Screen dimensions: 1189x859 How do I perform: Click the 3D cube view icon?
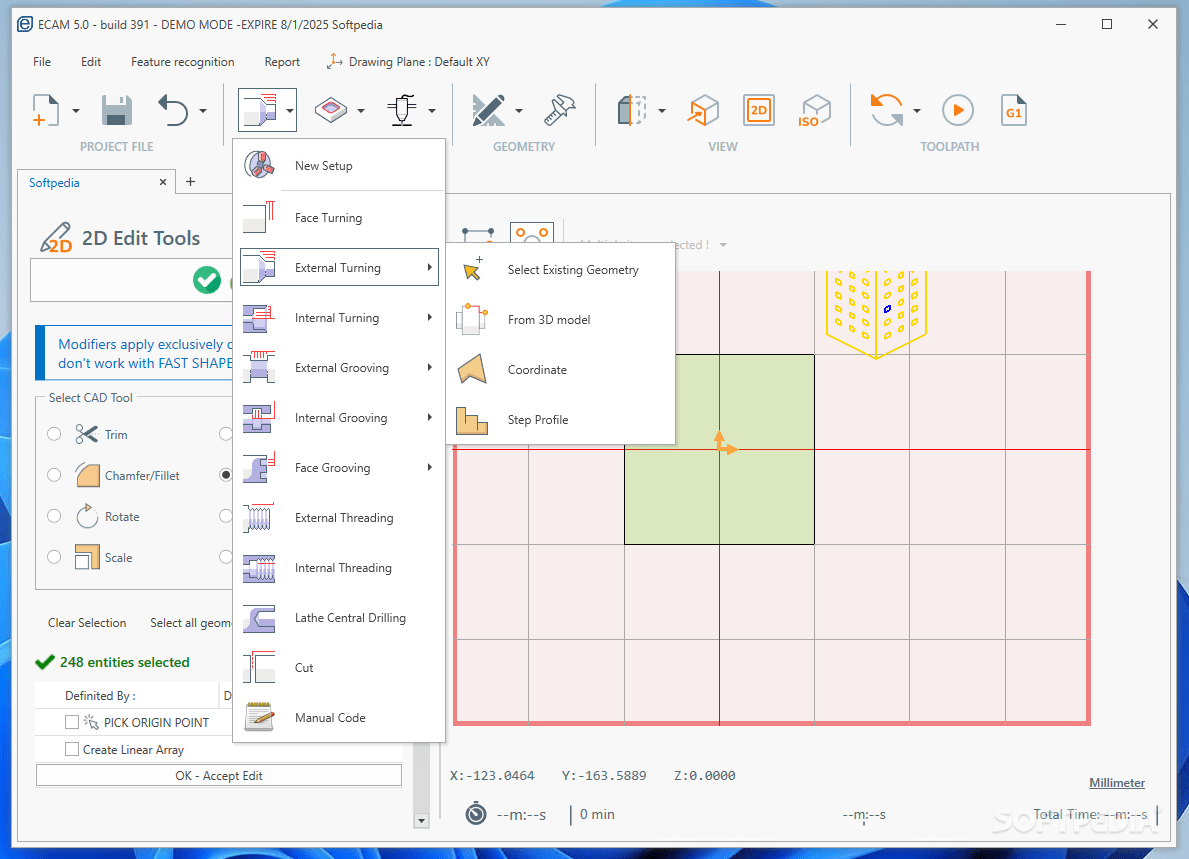[703, 111]
